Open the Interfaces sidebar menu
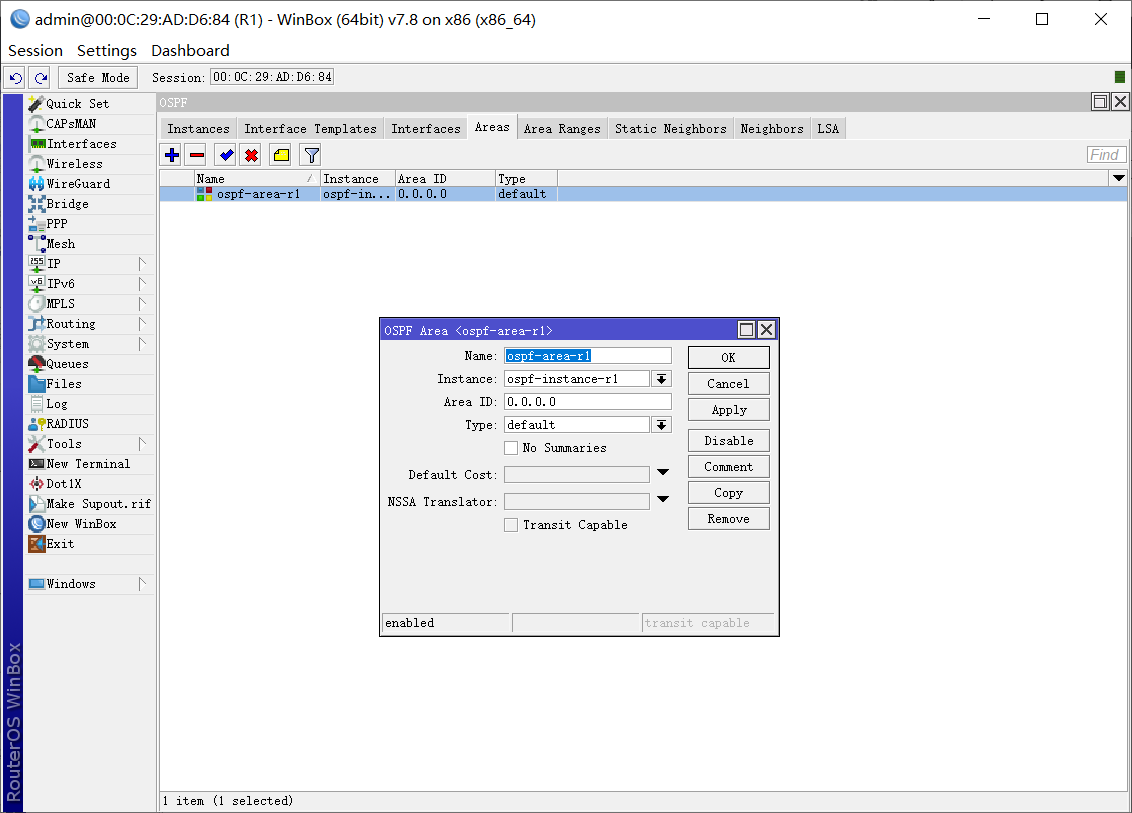Viewport: 1132px width, 813px height. pos(90,144)
